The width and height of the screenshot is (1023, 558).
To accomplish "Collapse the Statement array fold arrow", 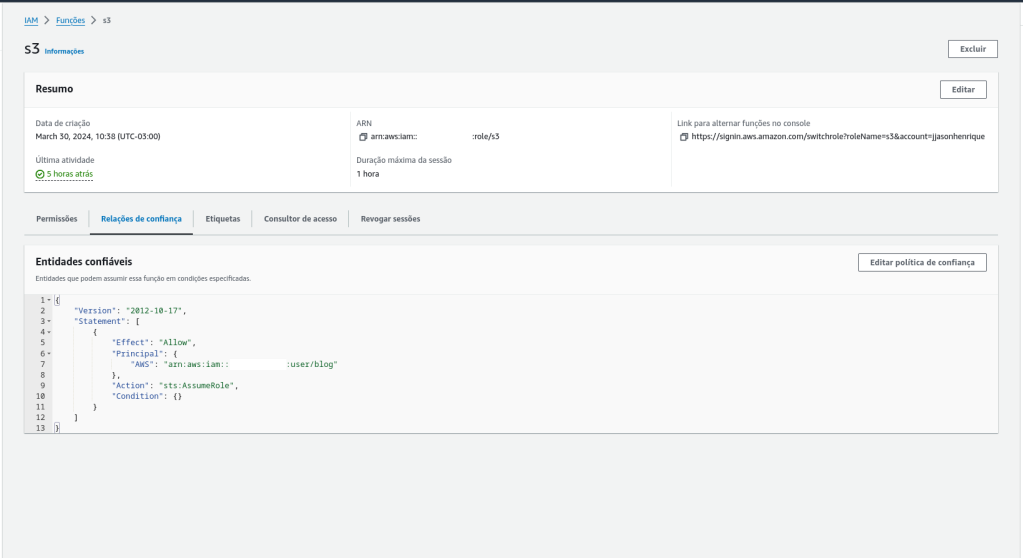I will click(48, 321).
